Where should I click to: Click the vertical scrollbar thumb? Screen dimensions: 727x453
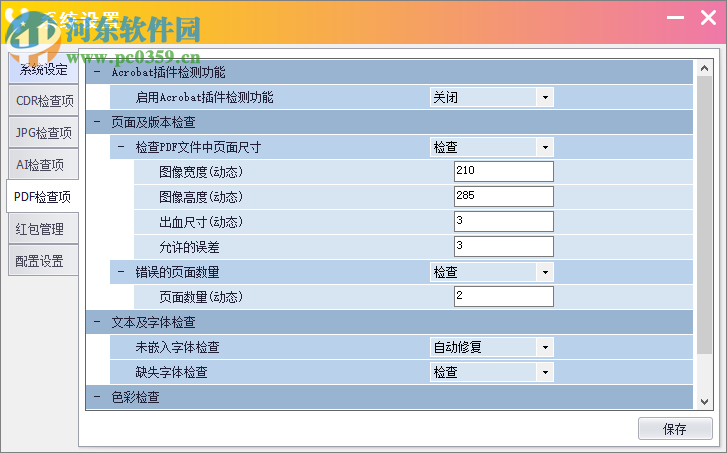pos(704,215)
